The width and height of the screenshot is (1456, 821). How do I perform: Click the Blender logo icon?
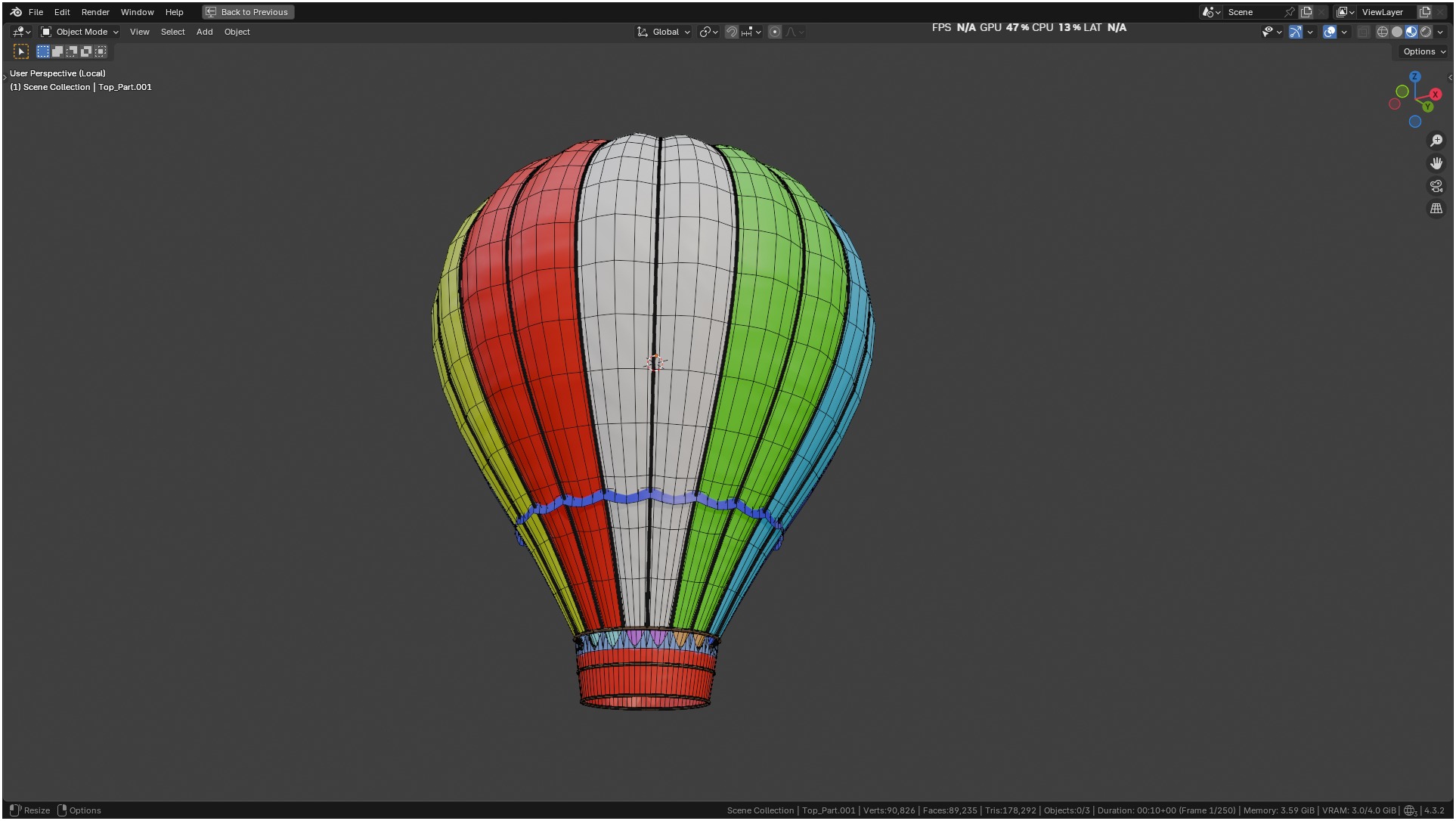click(x=16, y=12)
